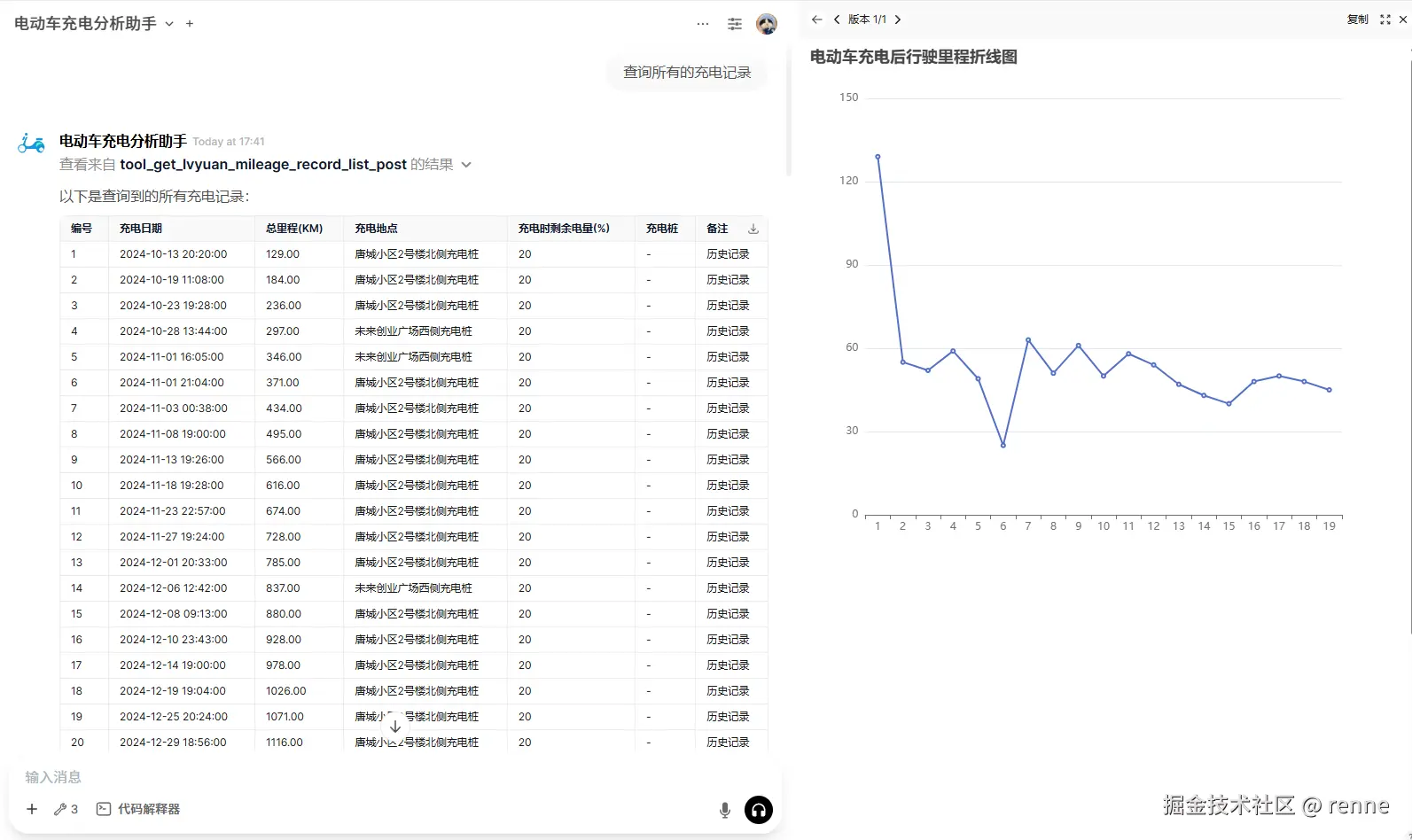Expand the 电动车充电分析助手 model dropdown
This screenshot has height=840, width=1412.
tap(169, 24)
